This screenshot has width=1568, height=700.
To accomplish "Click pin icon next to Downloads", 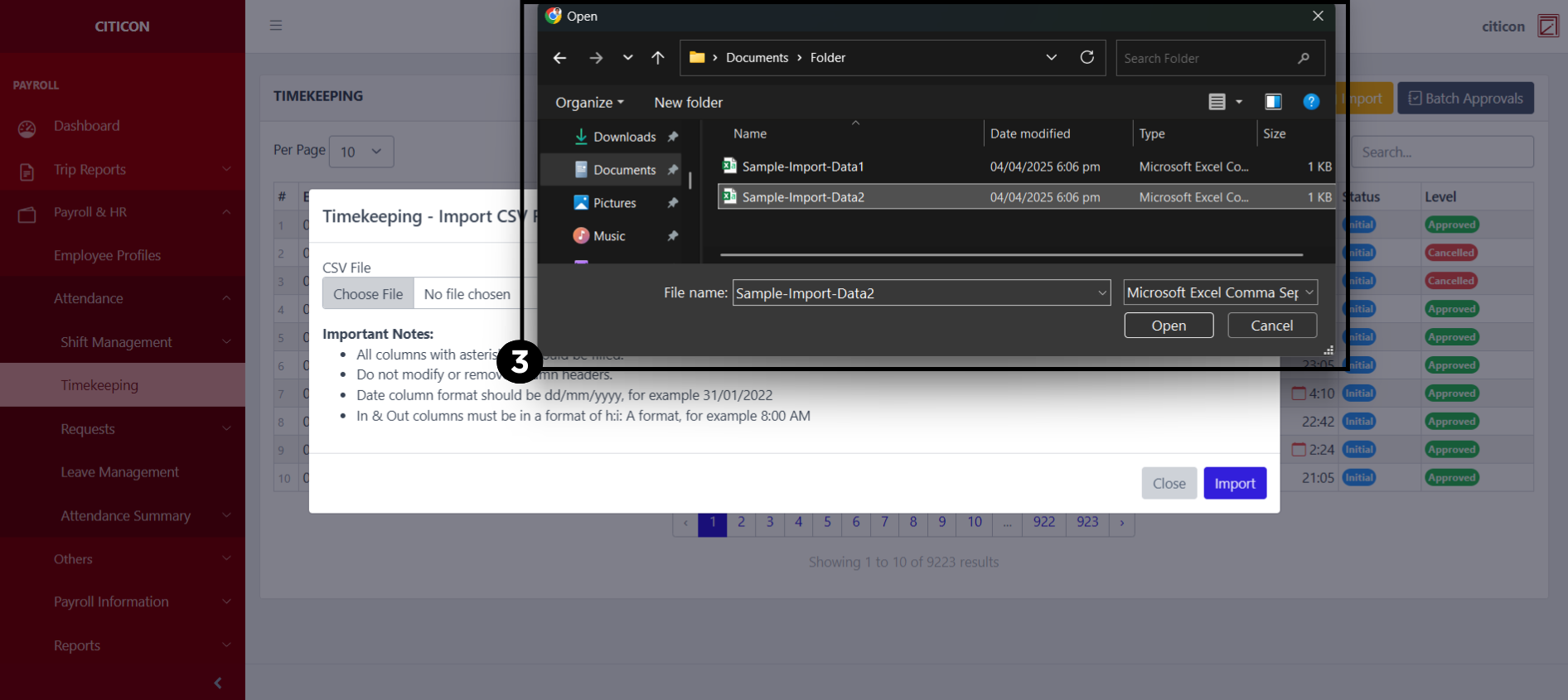I will [x=673, y=137].
